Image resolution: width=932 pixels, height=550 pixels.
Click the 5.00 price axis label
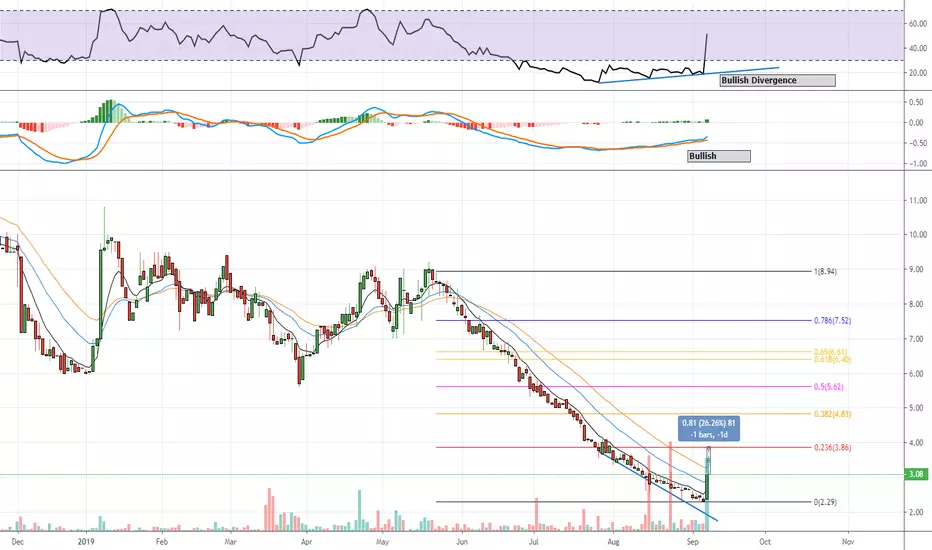pyautogui.click(x=918, y=408)
